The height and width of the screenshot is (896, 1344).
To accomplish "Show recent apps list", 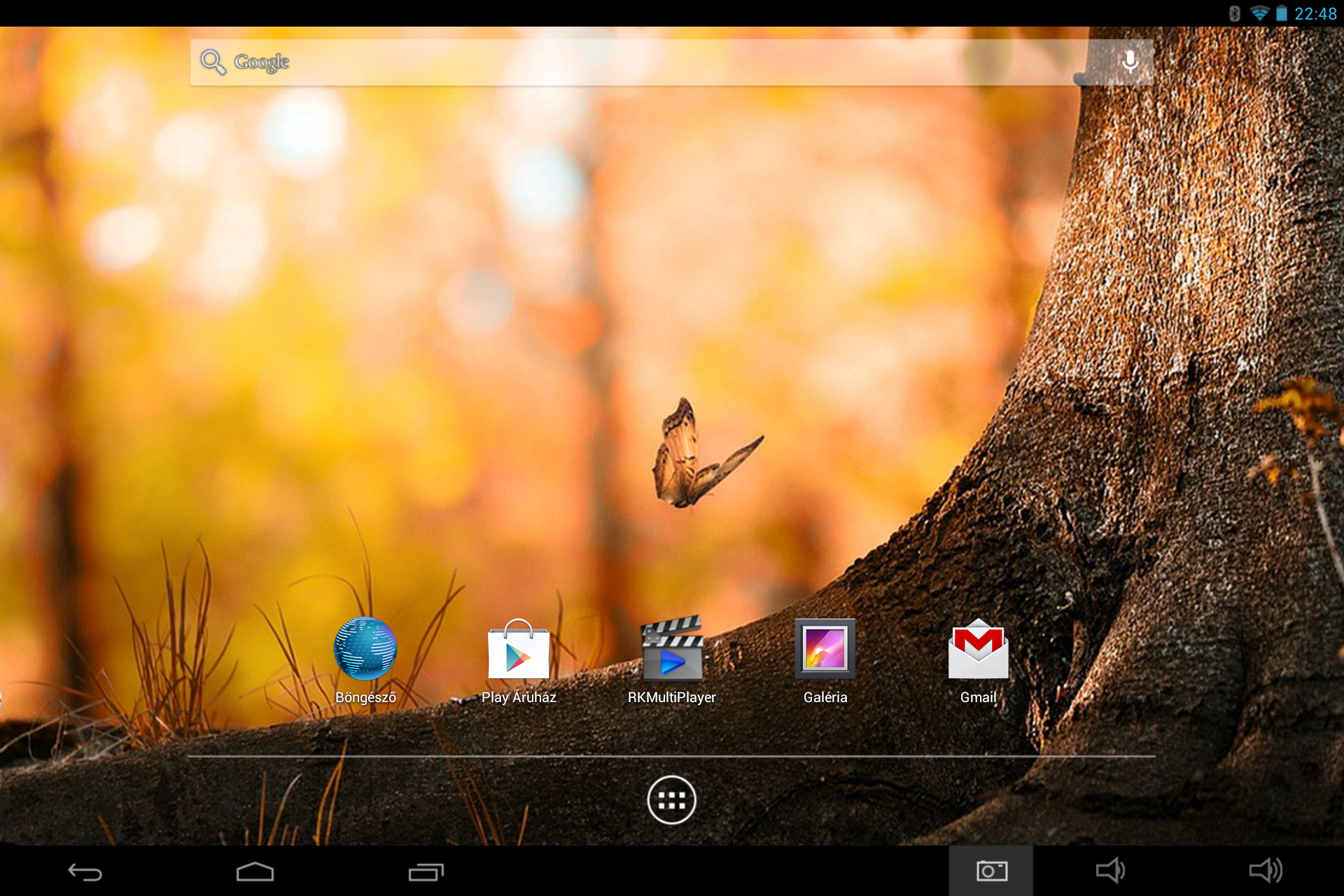I will click(x=426, y=871).
